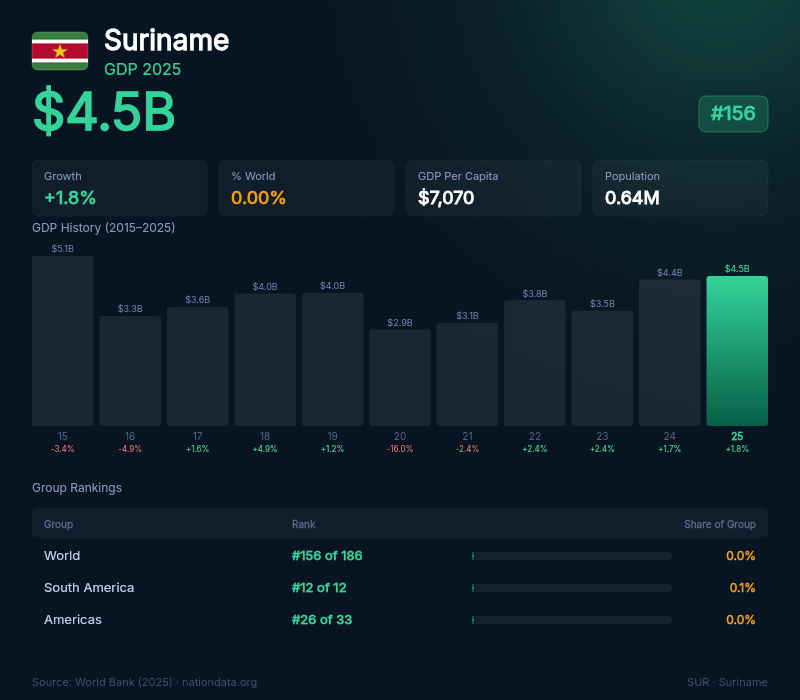Viewport: 800px width, 700px height.
Task: Click the #156 of 186 rank
Action: (327, 556)
